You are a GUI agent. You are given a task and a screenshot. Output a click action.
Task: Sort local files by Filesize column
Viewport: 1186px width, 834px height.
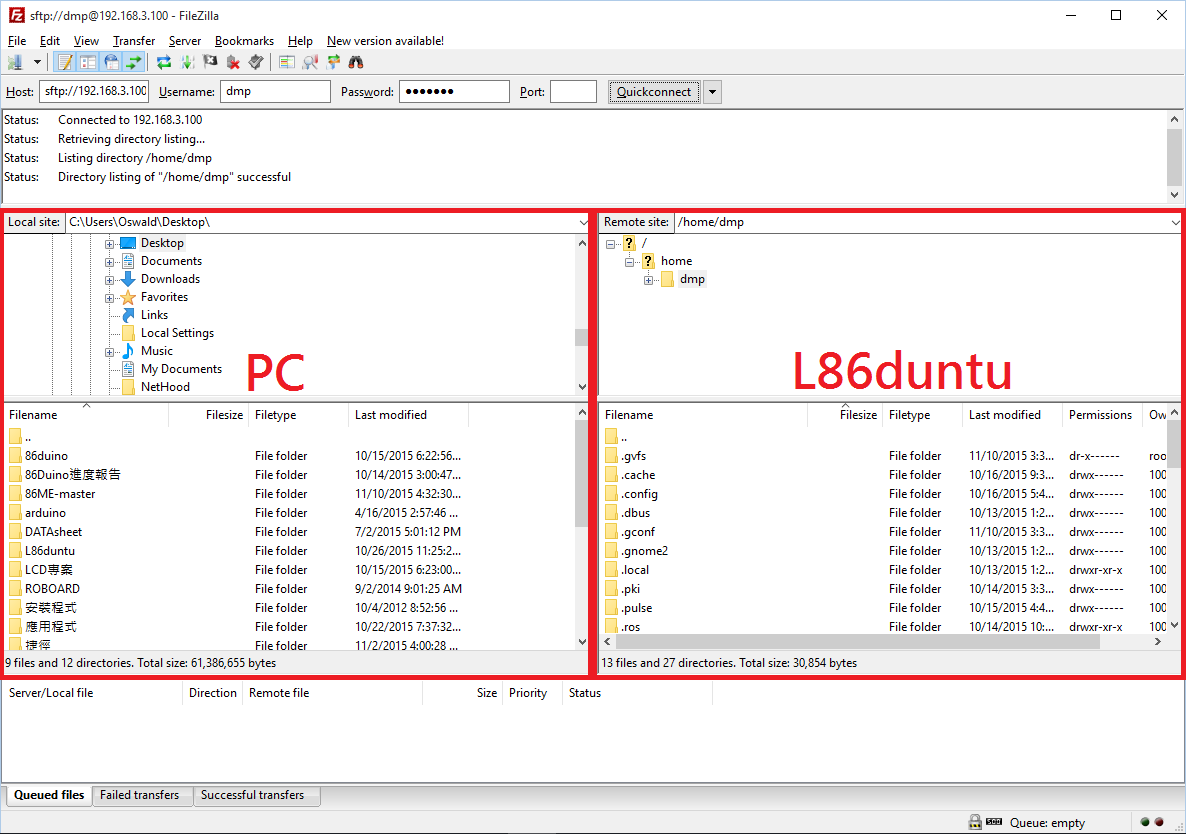coord(209,415)
